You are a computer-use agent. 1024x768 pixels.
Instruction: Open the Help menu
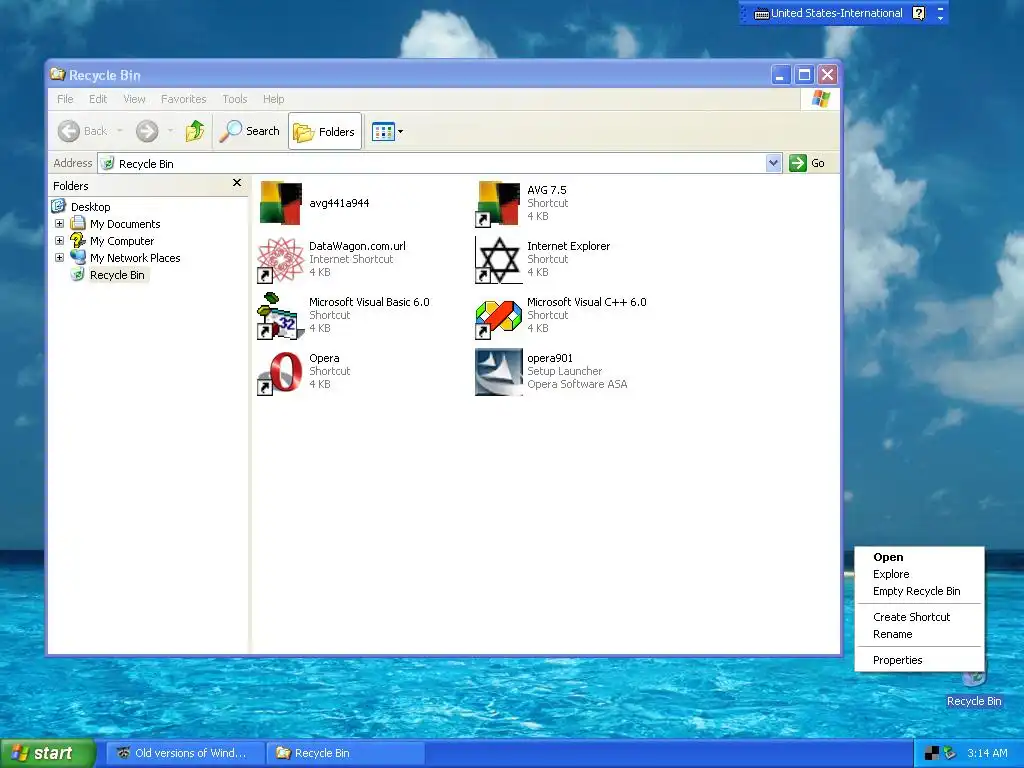pos(273,99)
